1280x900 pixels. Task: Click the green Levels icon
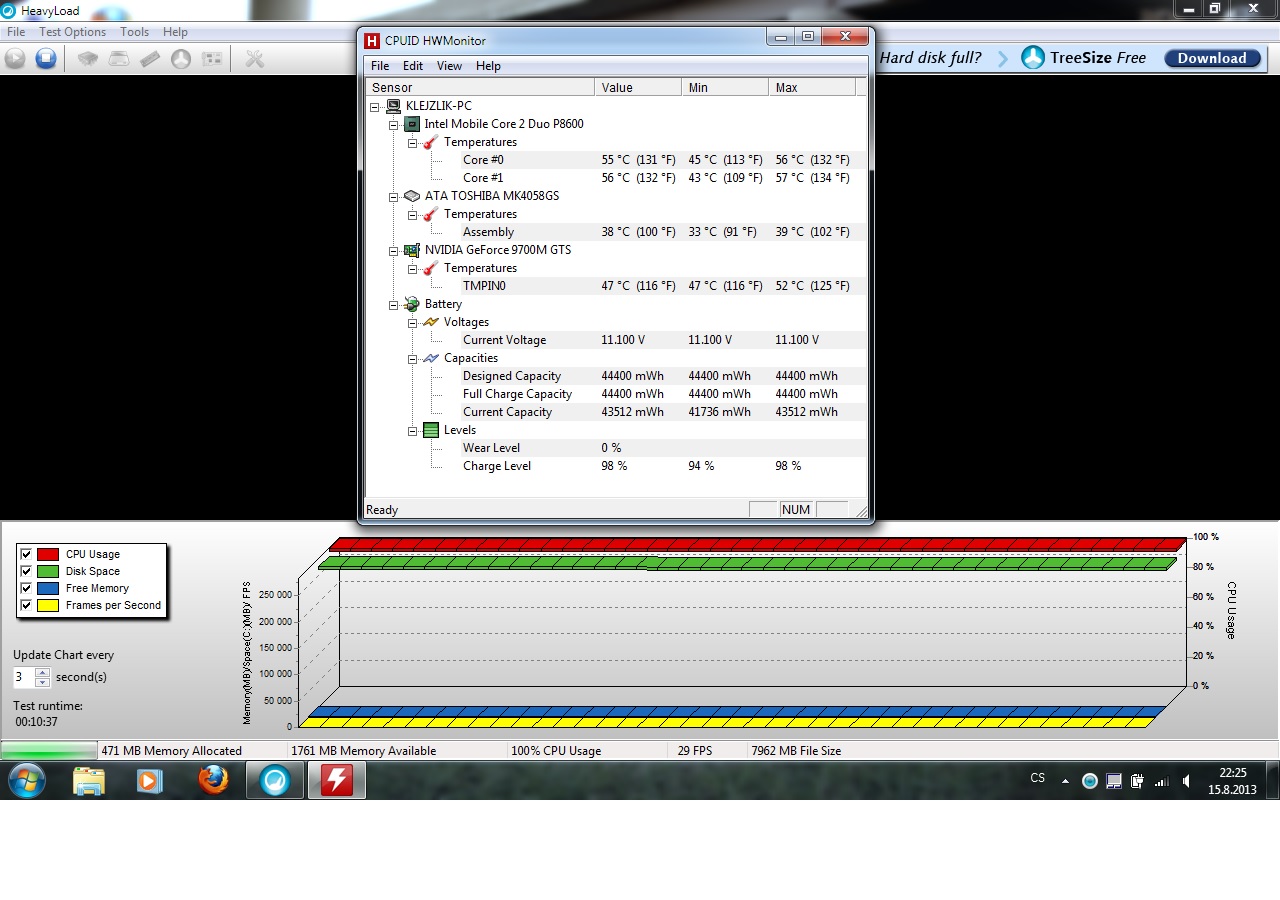pos(431,430)
